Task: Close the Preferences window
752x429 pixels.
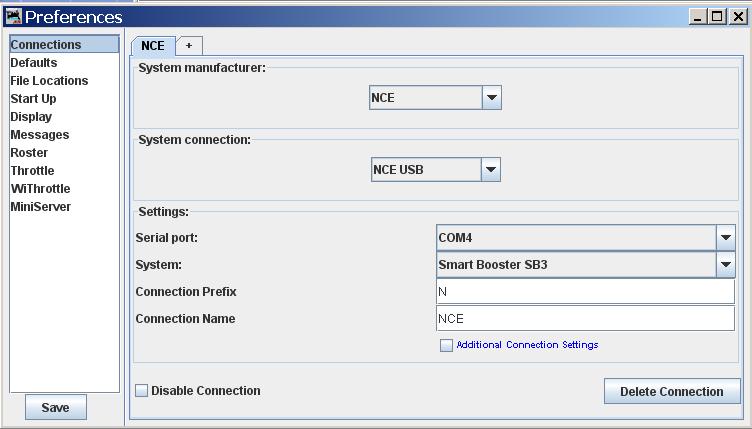Action: [x=738, y=17]
